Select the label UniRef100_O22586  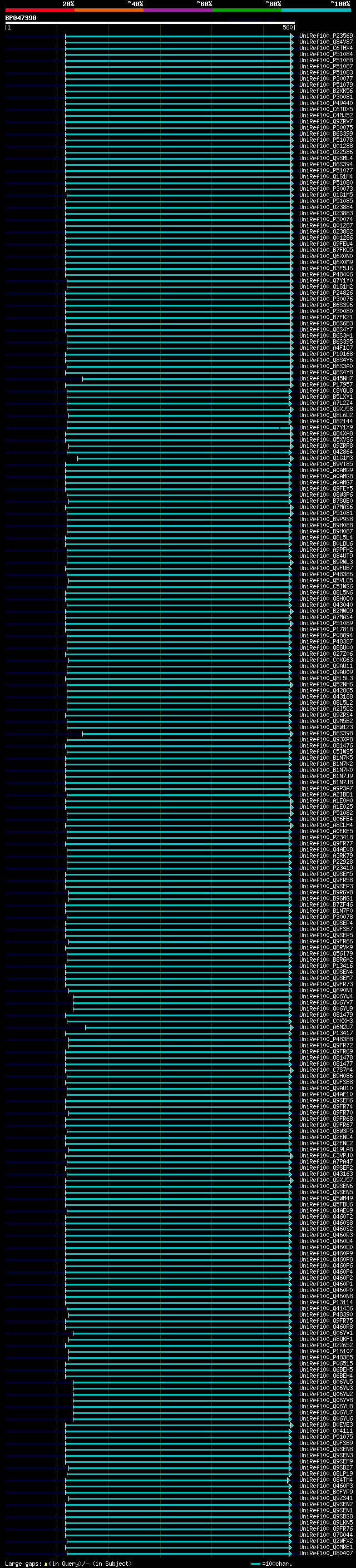tap(326, 152)
